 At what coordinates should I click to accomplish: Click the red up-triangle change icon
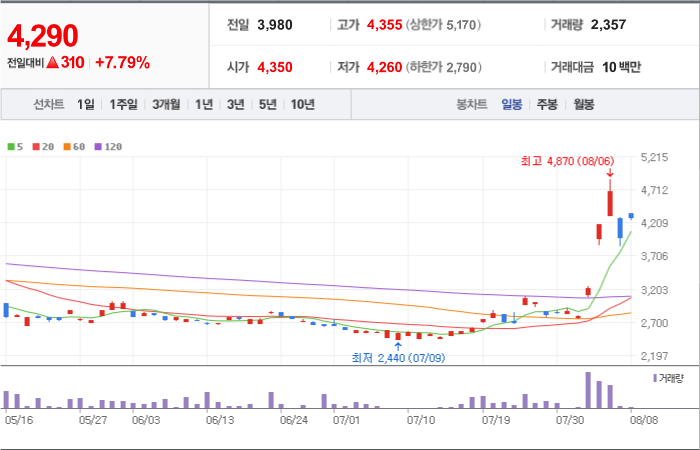(53, 63)
